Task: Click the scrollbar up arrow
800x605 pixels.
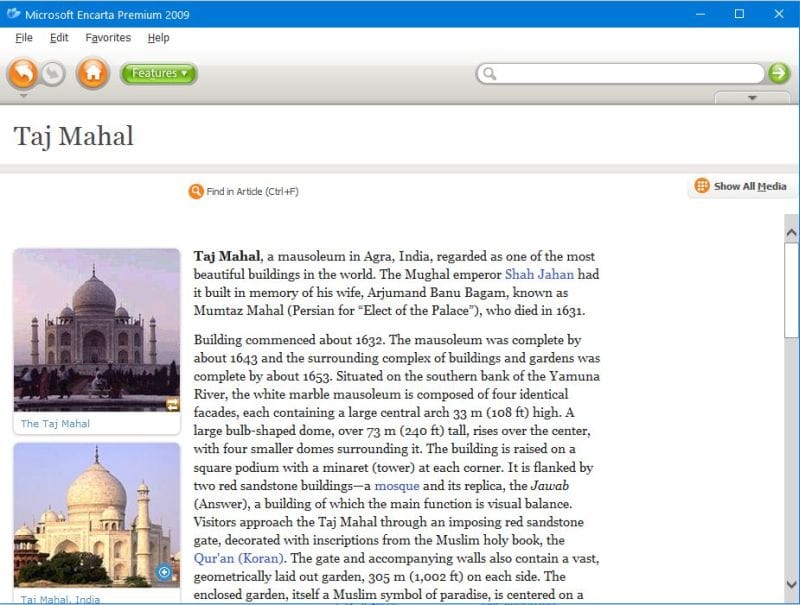Action: click(791, 231)
